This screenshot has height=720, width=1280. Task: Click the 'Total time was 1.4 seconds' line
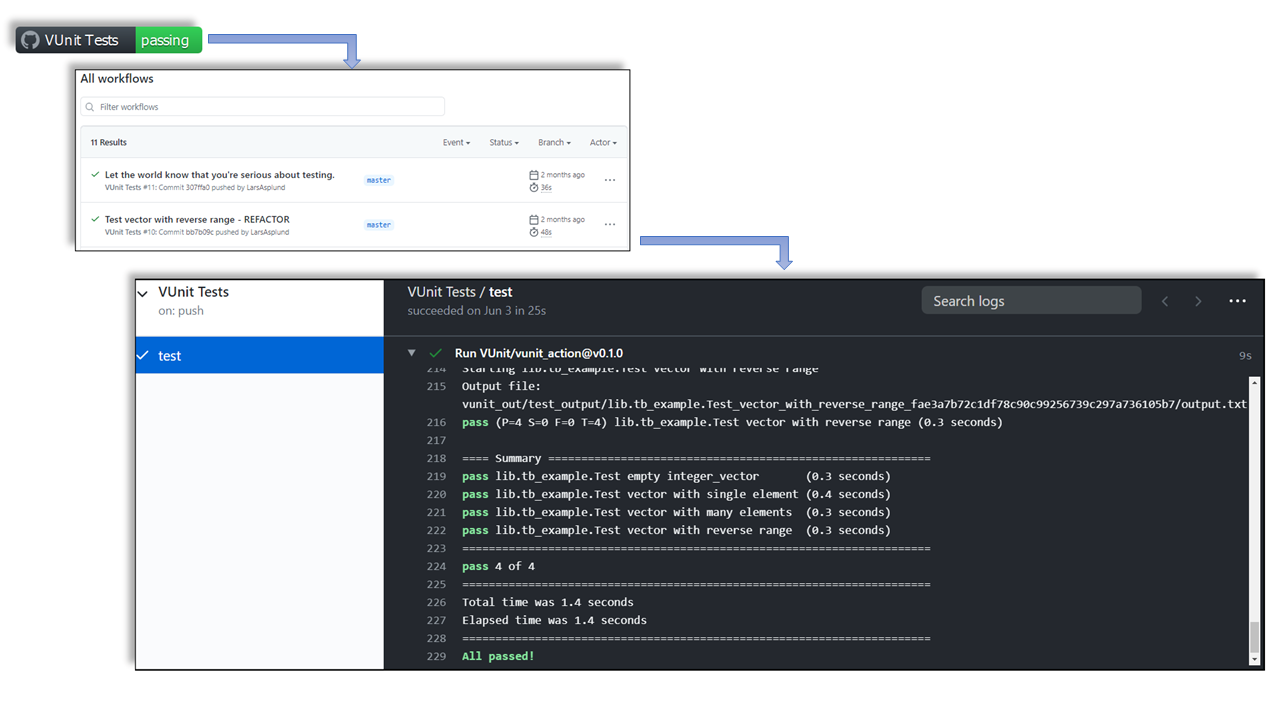click(548, 603)
